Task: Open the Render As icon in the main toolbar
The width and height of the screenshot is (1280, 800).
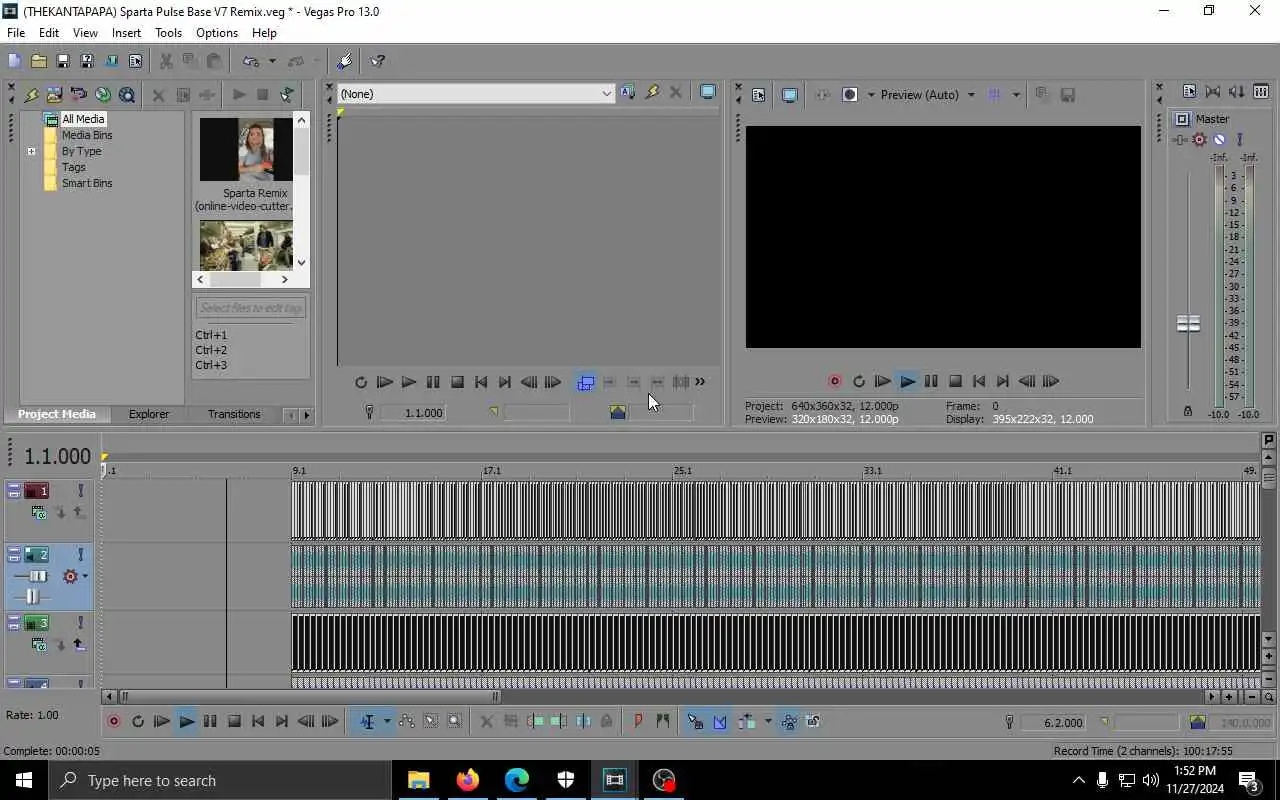Action: [x=111, y=61]
